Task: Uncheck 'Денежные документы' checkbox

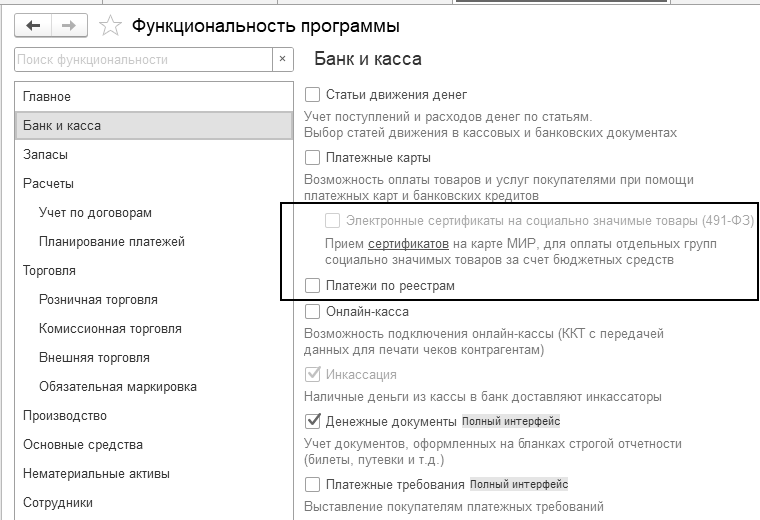Action: point(312,421)
